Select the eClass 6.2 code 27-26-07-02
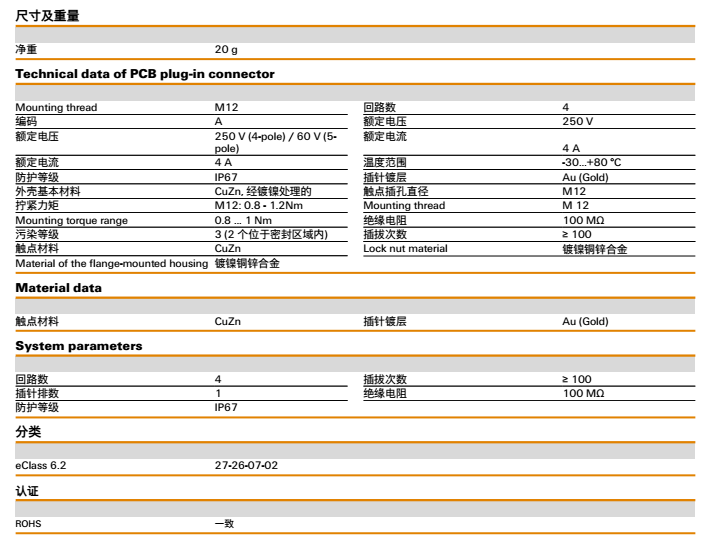This screenshot has height=543, width=717. point(246,465)
